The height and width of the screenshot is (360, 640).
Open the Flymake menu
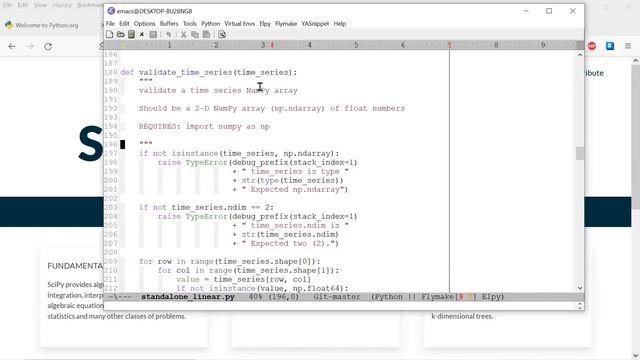[x=286, y=24]
